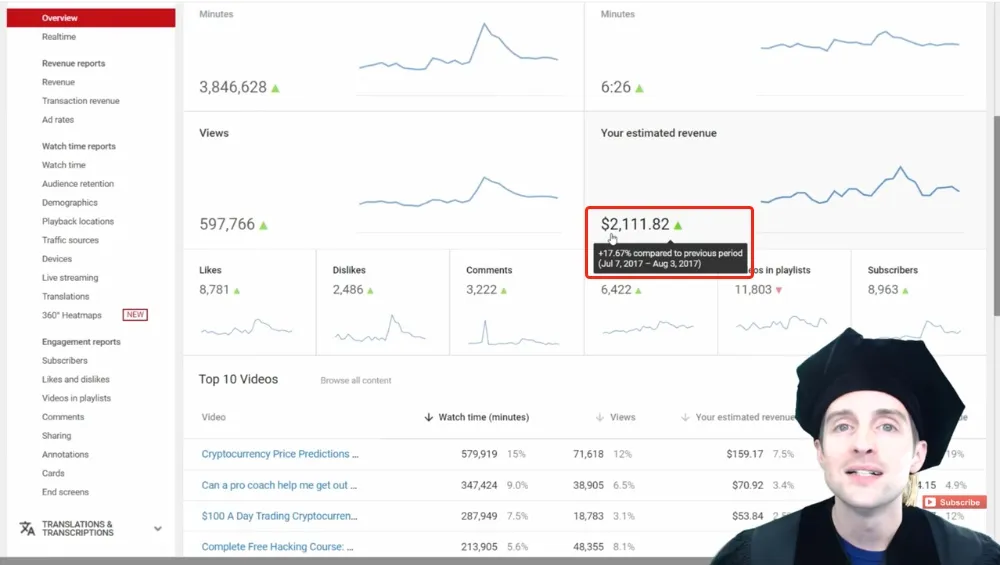Open Live streaming report

coord(70,278)
